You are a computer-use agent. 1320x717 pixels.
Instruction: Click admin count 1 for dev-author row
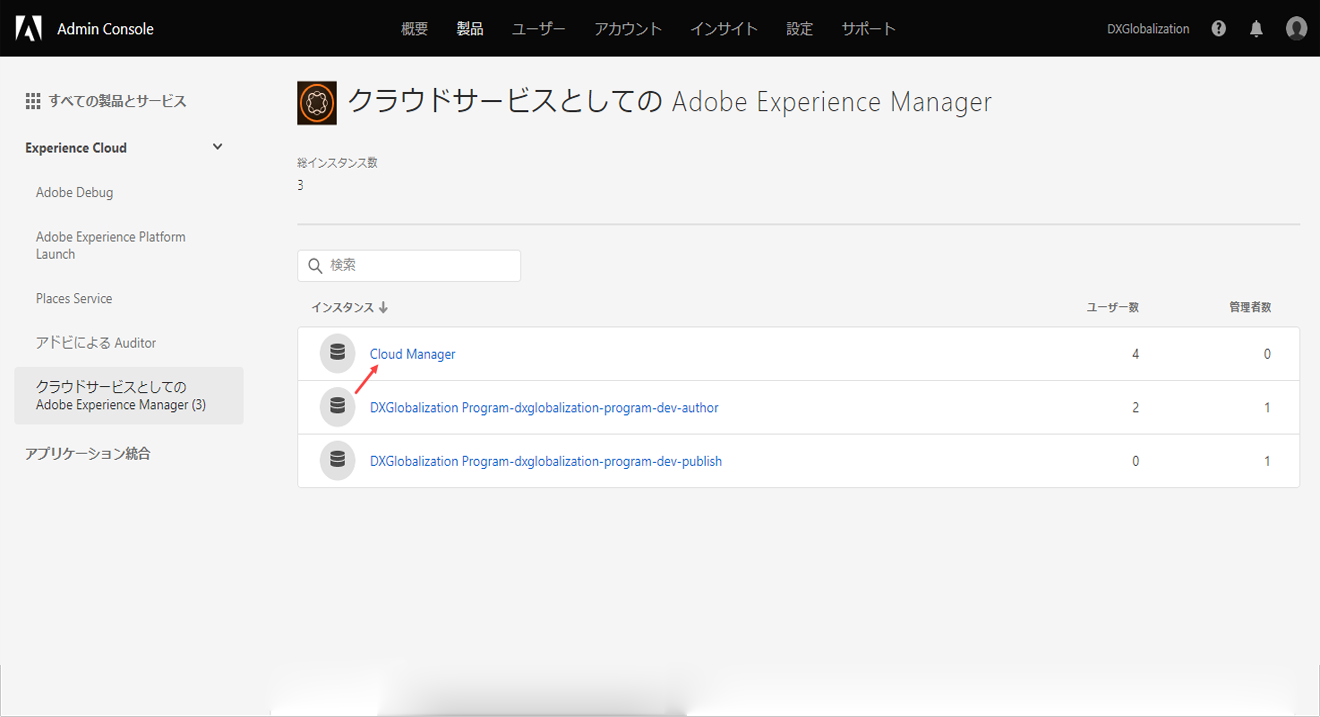(x=1267, y=408)
